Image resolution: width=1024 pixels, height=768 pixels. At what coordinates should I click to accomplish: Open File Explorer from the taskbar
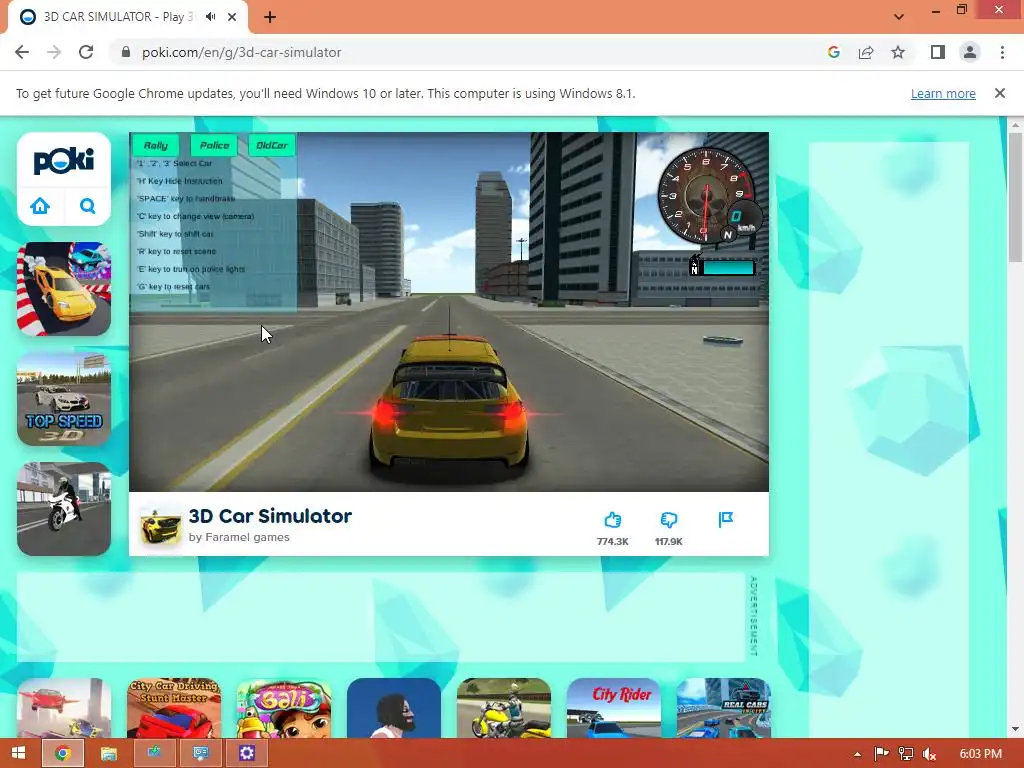[108, 753]
